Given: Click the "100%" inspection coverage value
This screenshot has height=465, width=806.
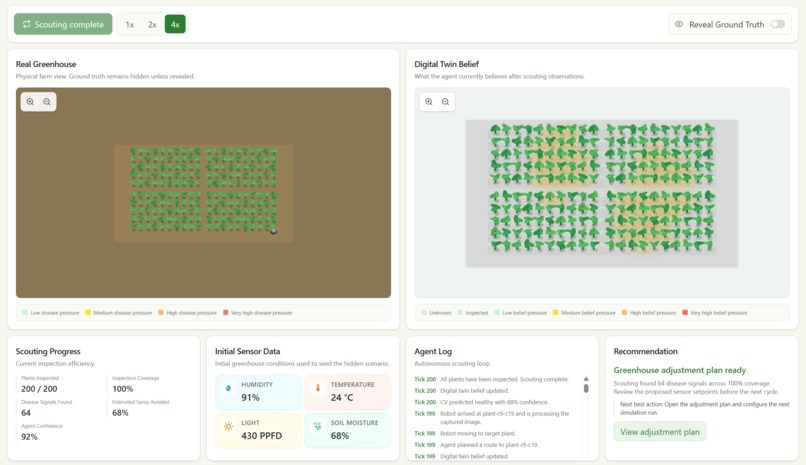Looking at the screenshot, I should click(123, 389).
